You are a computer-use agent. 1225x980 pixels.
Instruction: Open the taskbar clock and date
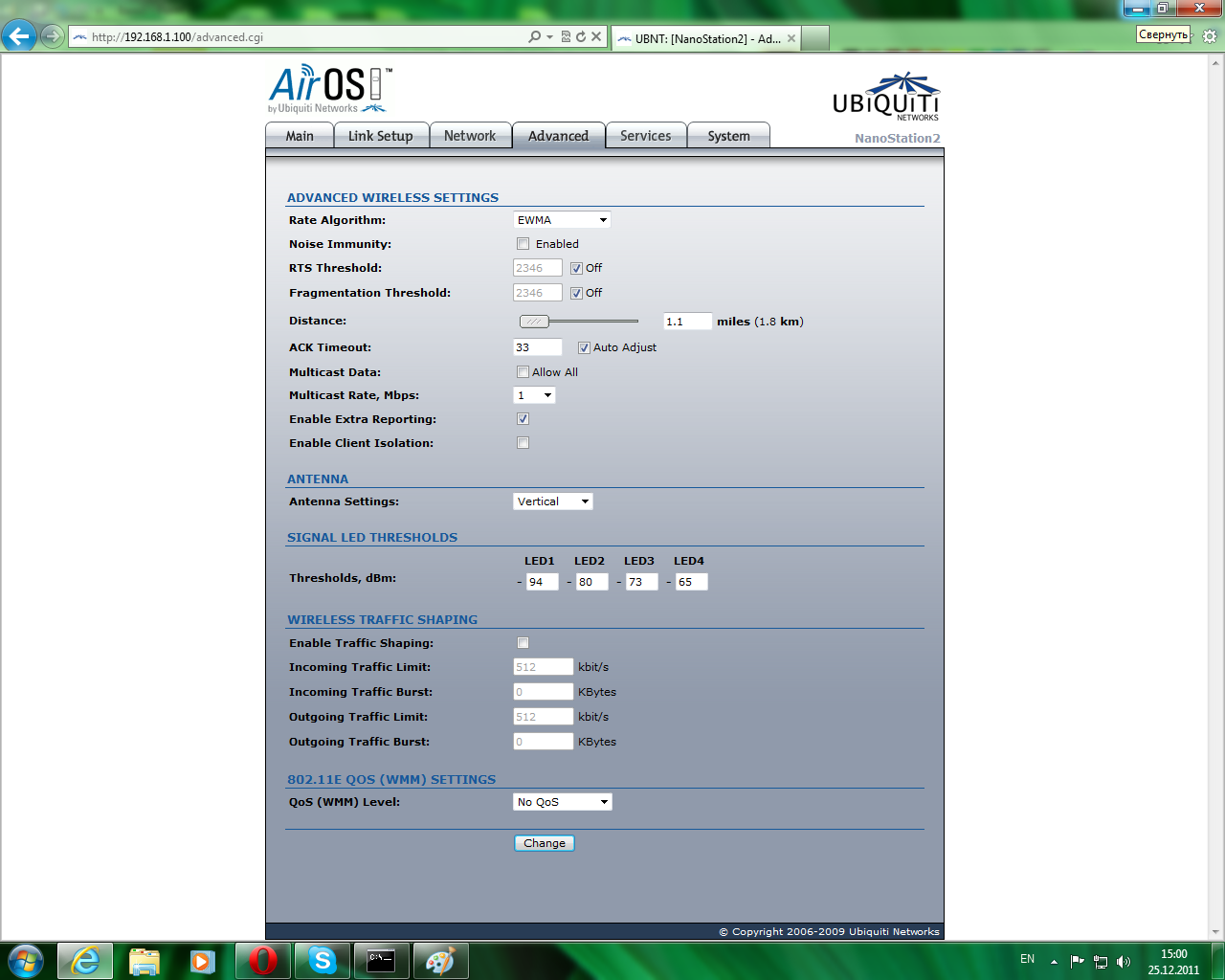pos(1173,962)
